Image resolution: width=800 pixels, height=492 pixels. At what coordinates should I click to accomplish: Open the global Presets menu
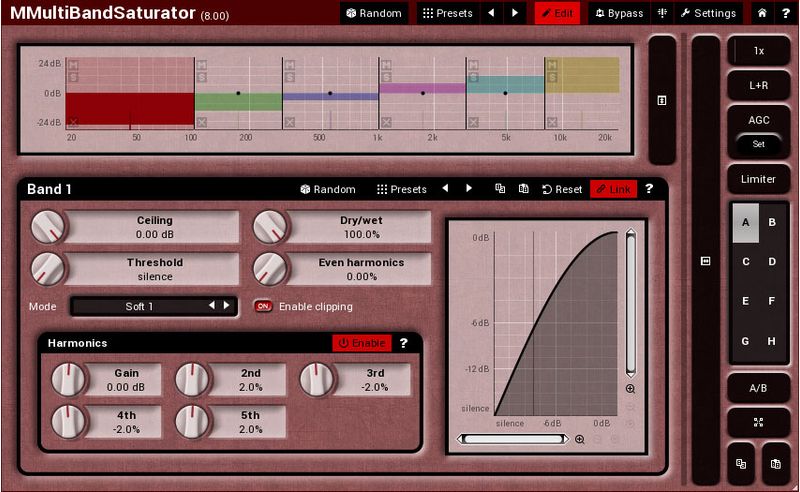coord(447,13)
